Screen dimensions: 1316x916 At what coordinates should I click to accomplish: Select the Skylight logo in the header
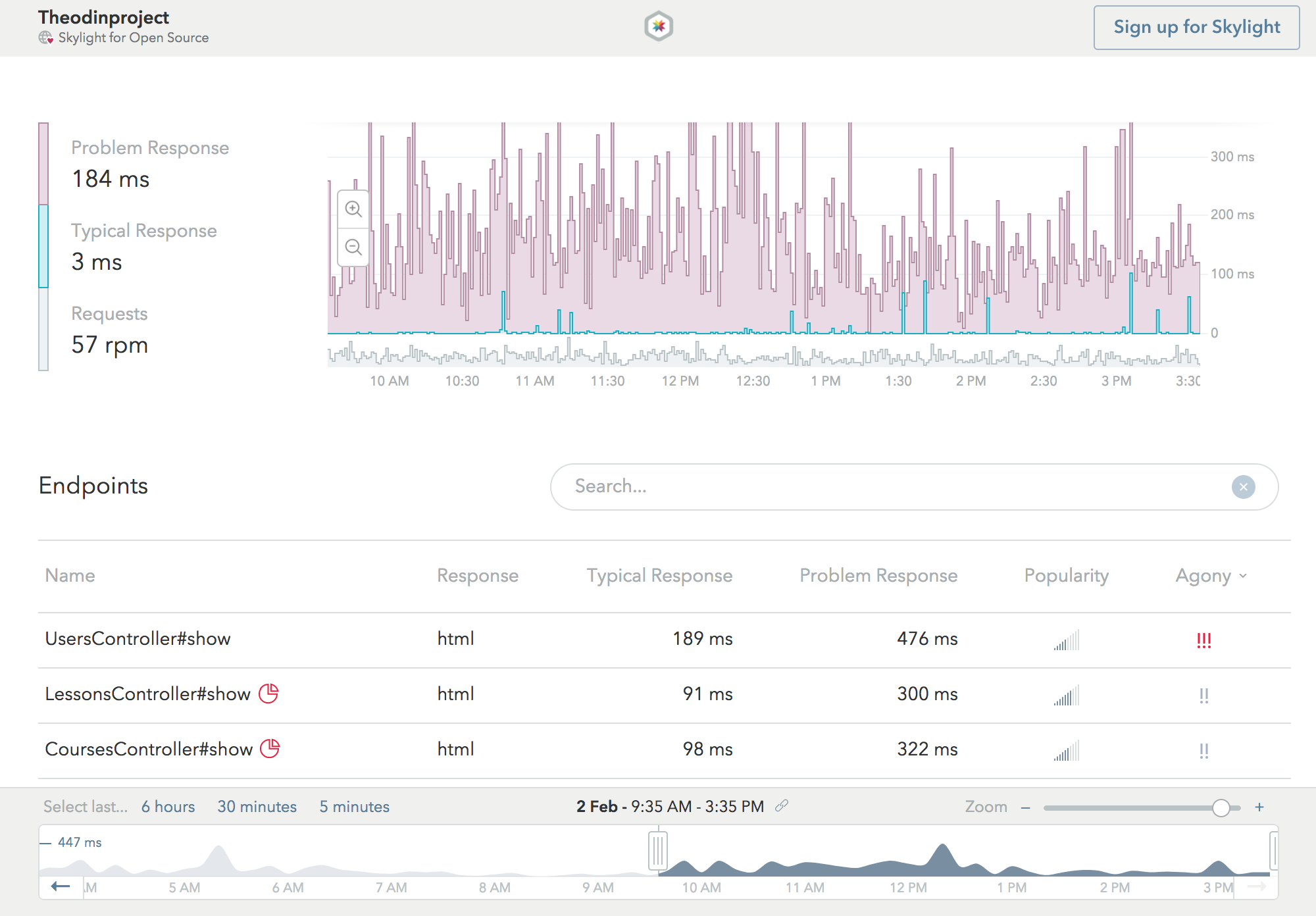tap(657, 27)
